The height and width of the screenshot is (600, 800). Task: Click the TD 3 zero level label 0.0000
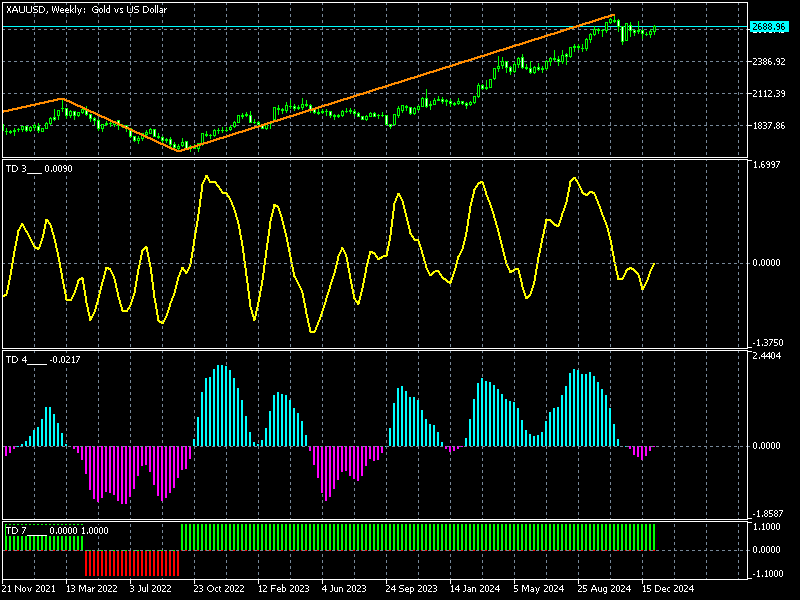[766, 263]
